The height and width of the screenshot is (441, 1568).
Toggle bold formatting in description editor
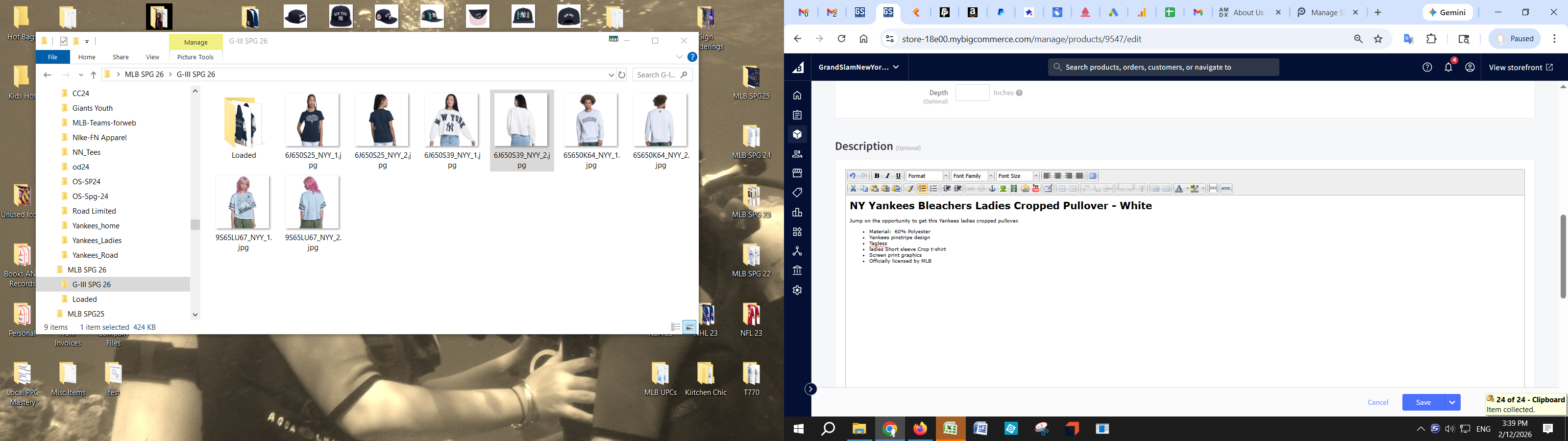[x=877, y=176]
